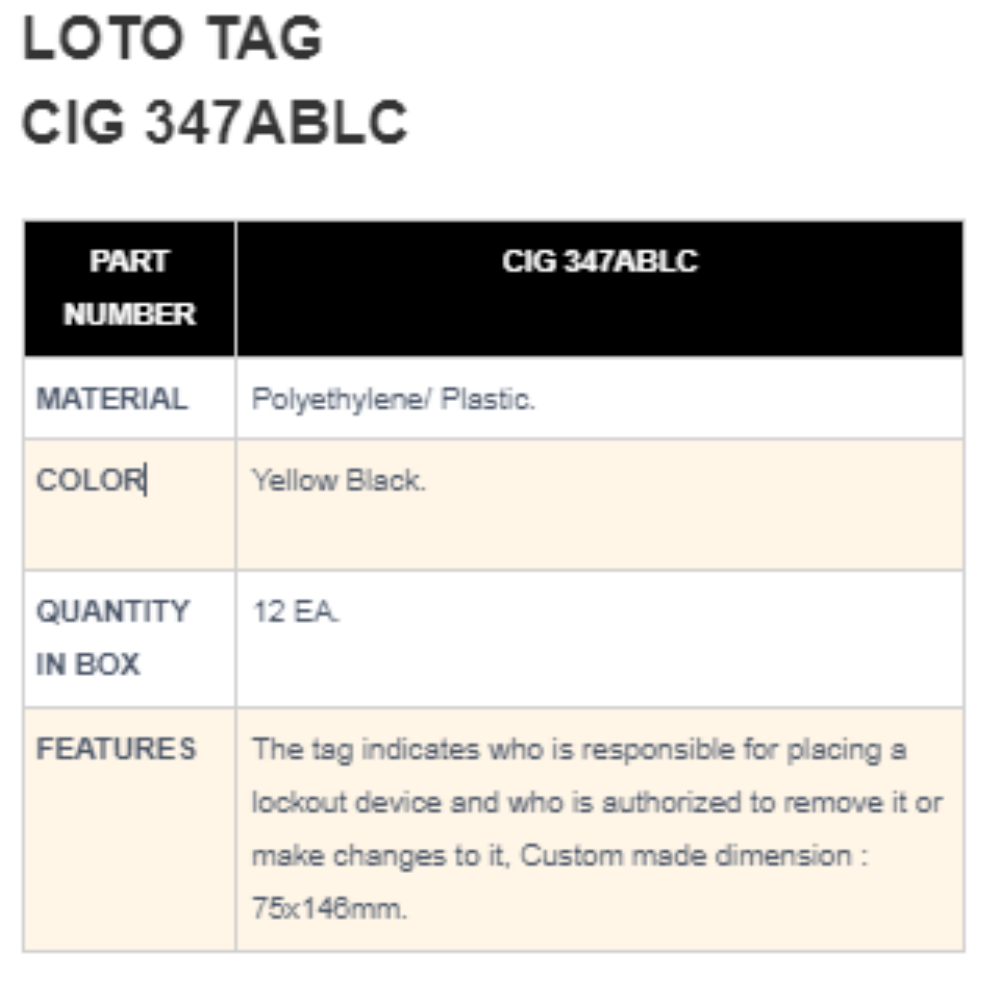
Task: Click the IN BOX label text
Action: 88,664
